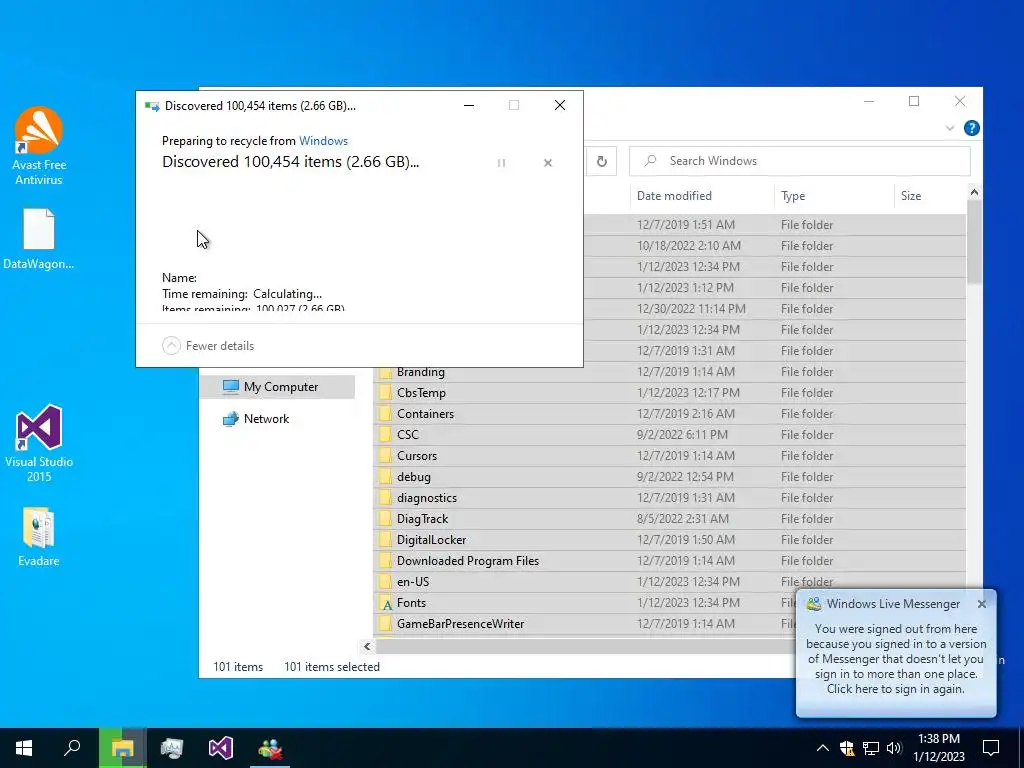Click the Fonts folder icon
1024x768 pixels.
385,603
